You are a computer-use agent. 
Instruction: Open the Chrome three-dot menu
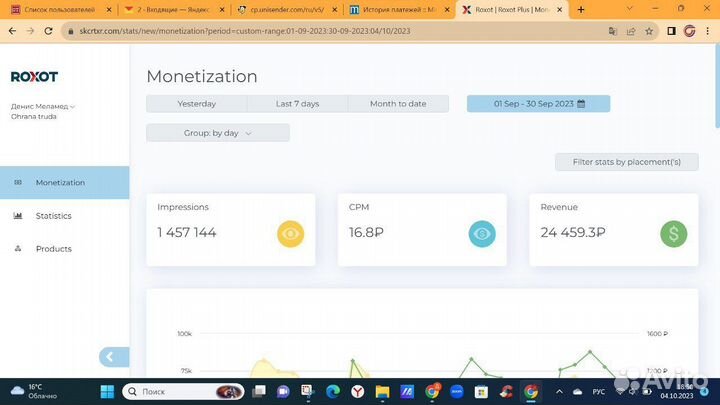click(708, 31)
